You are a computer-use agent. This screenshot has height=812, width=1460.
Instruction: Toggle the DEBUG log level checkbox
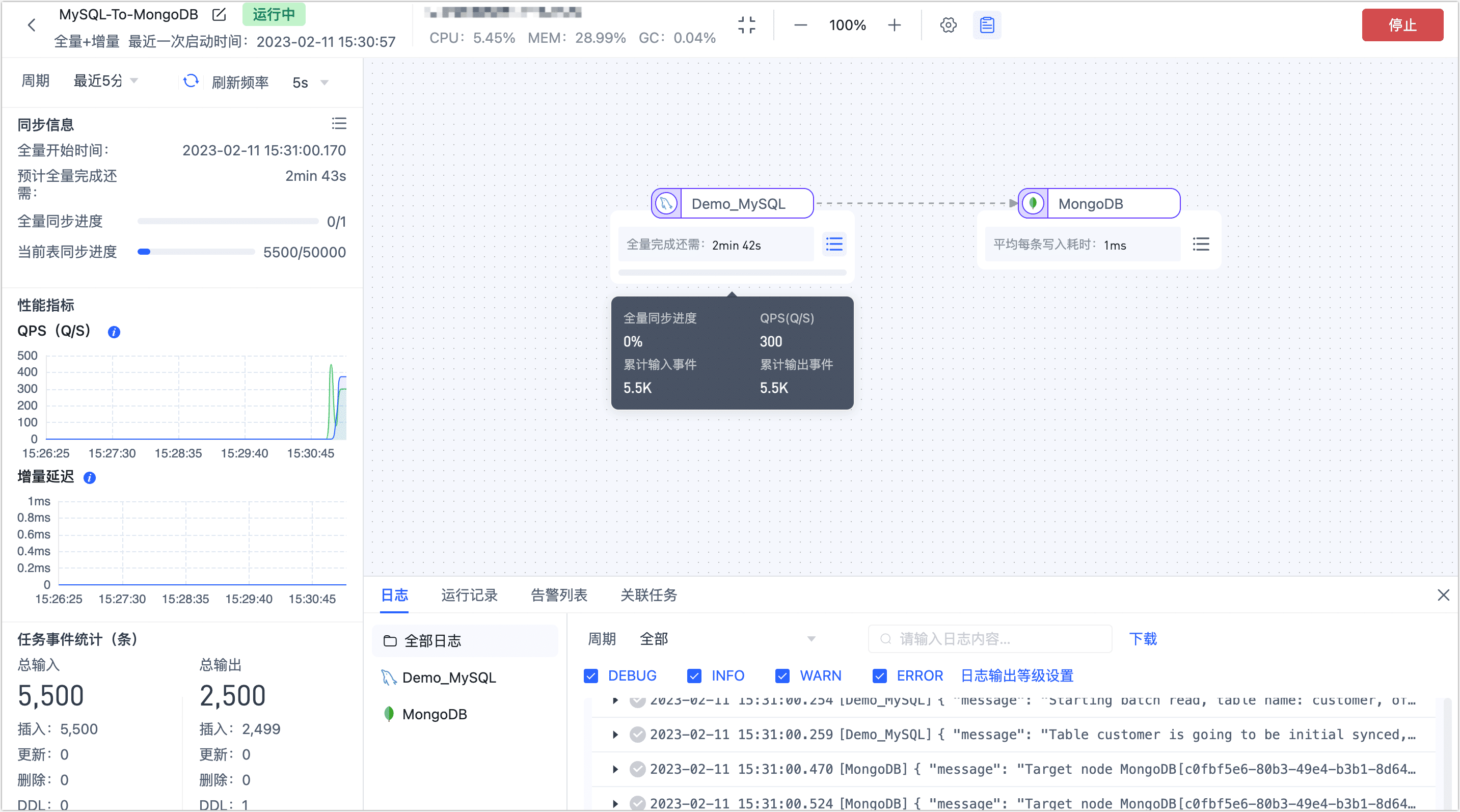(590, 675)
